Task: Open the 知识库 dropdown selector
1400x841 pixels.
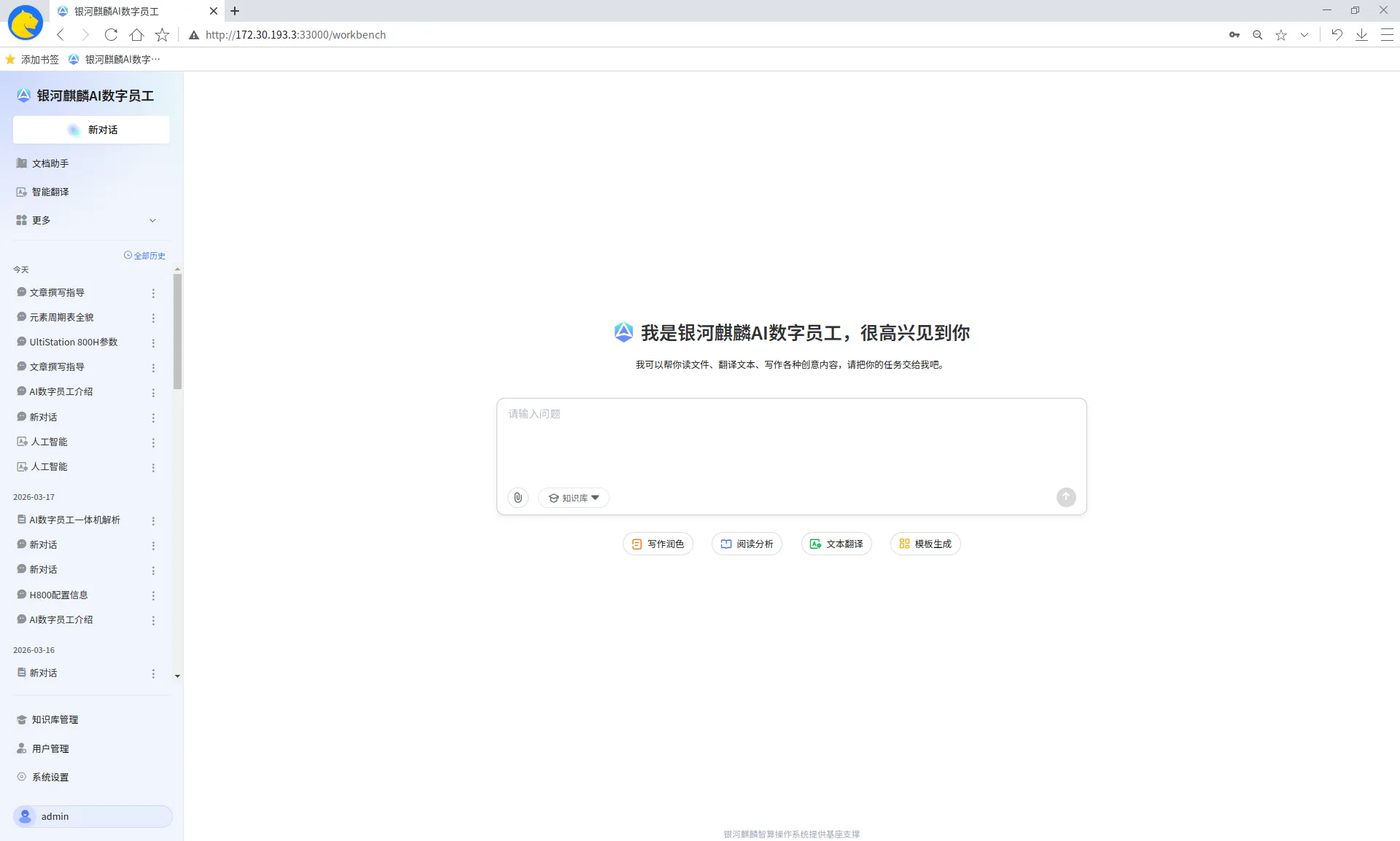Action: pyautogui.click(x=574, y=498)
